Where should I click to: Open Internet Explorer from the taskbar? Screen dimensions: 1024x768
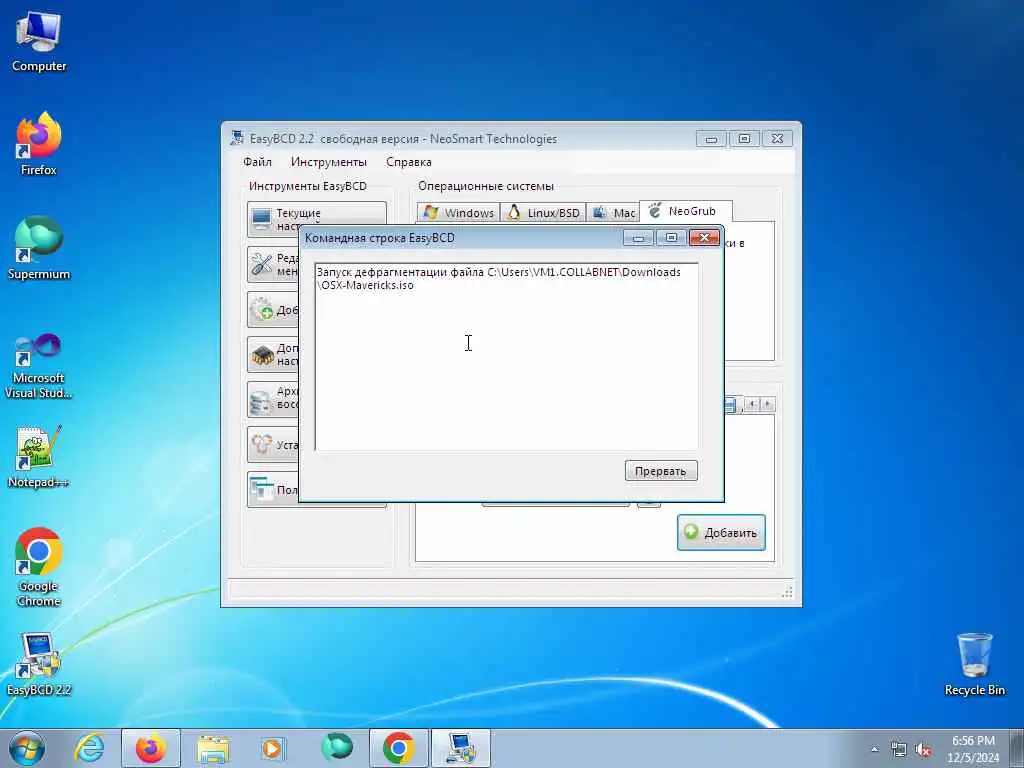pos(89,748)
